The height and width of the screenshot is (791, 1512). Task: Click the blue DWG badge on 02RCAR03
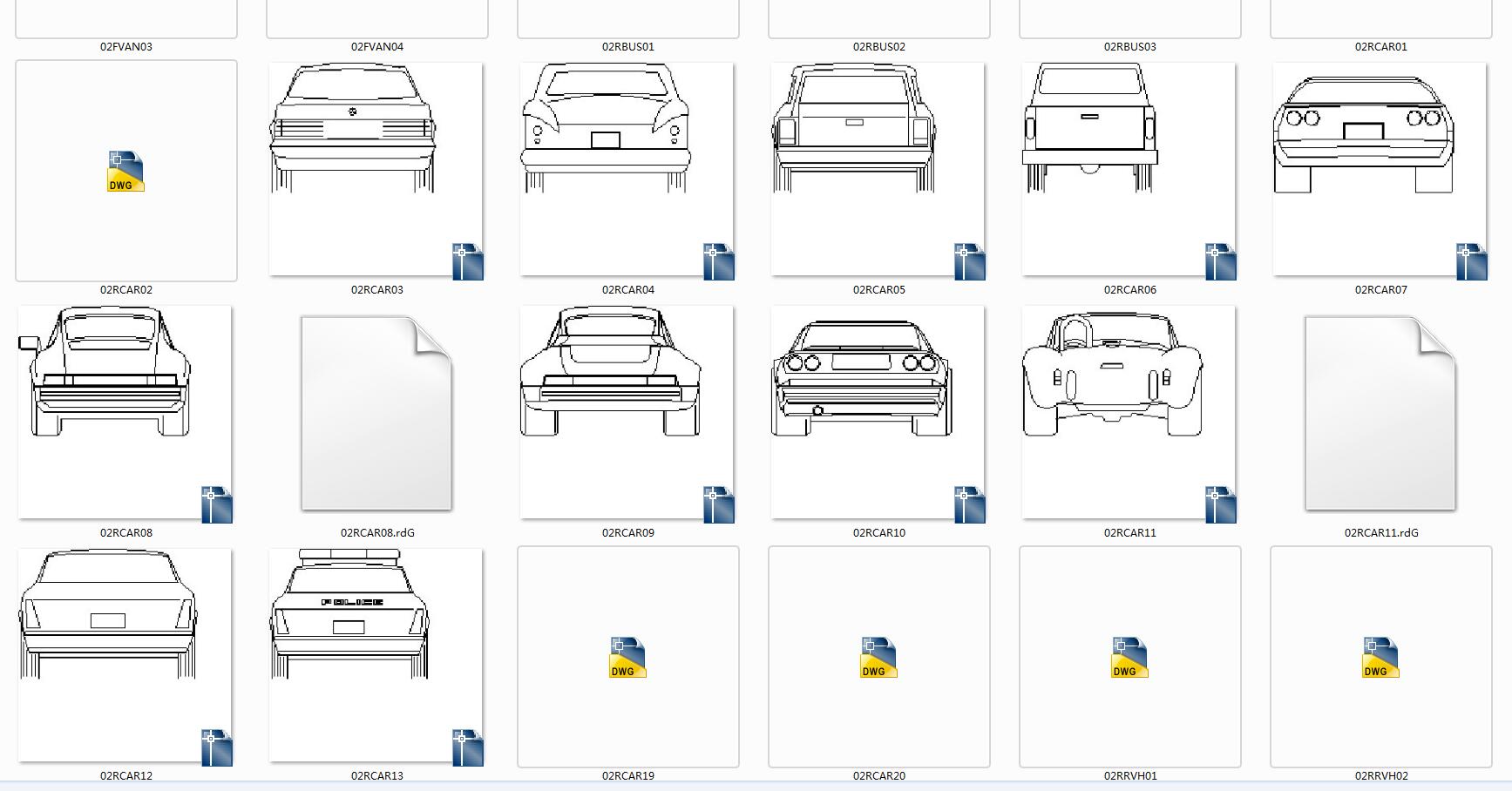[468, 261]
